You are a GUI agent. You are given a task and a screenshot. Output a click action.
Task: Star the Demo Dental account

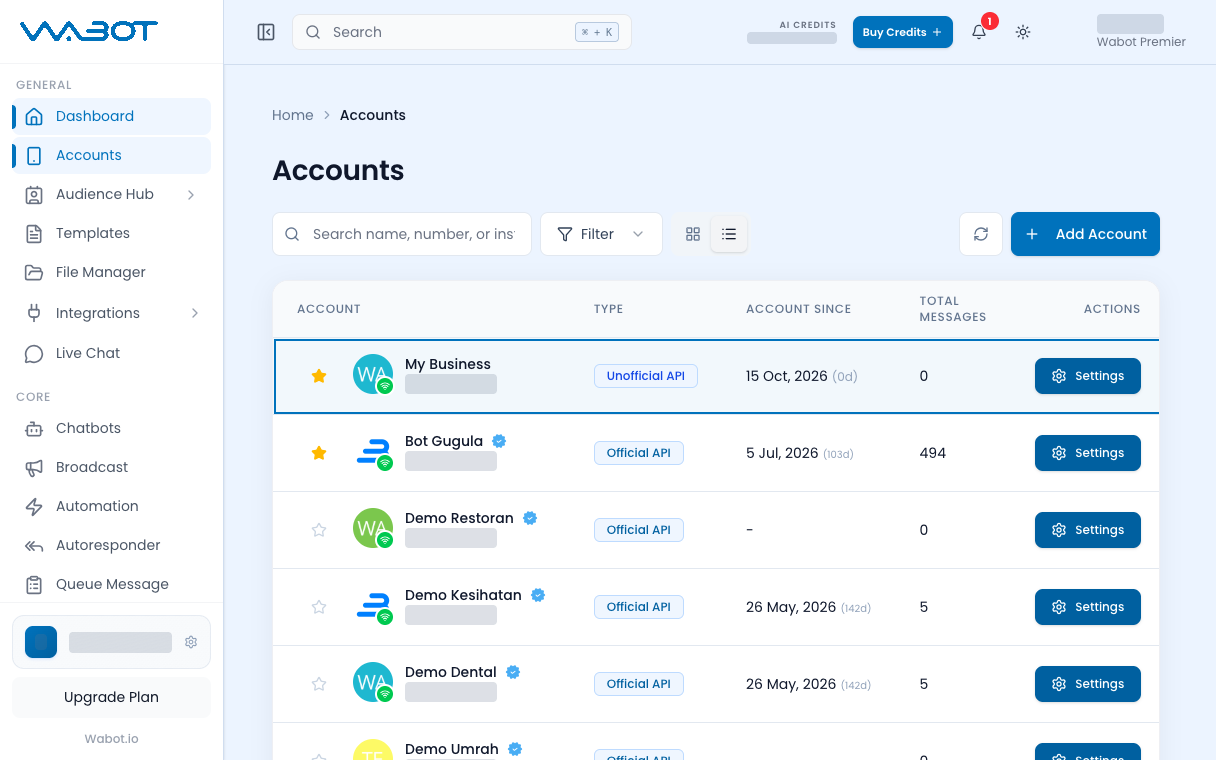tap(319, 684)
